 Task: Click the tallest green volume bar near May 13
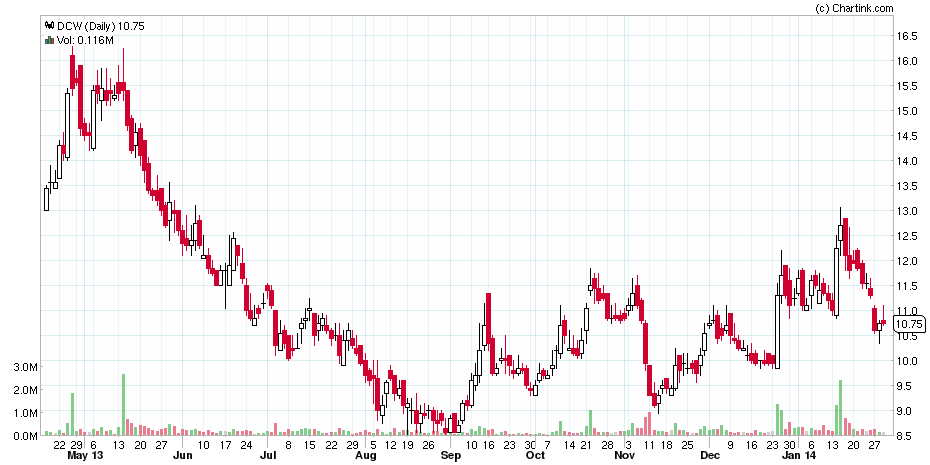[123, 405]
